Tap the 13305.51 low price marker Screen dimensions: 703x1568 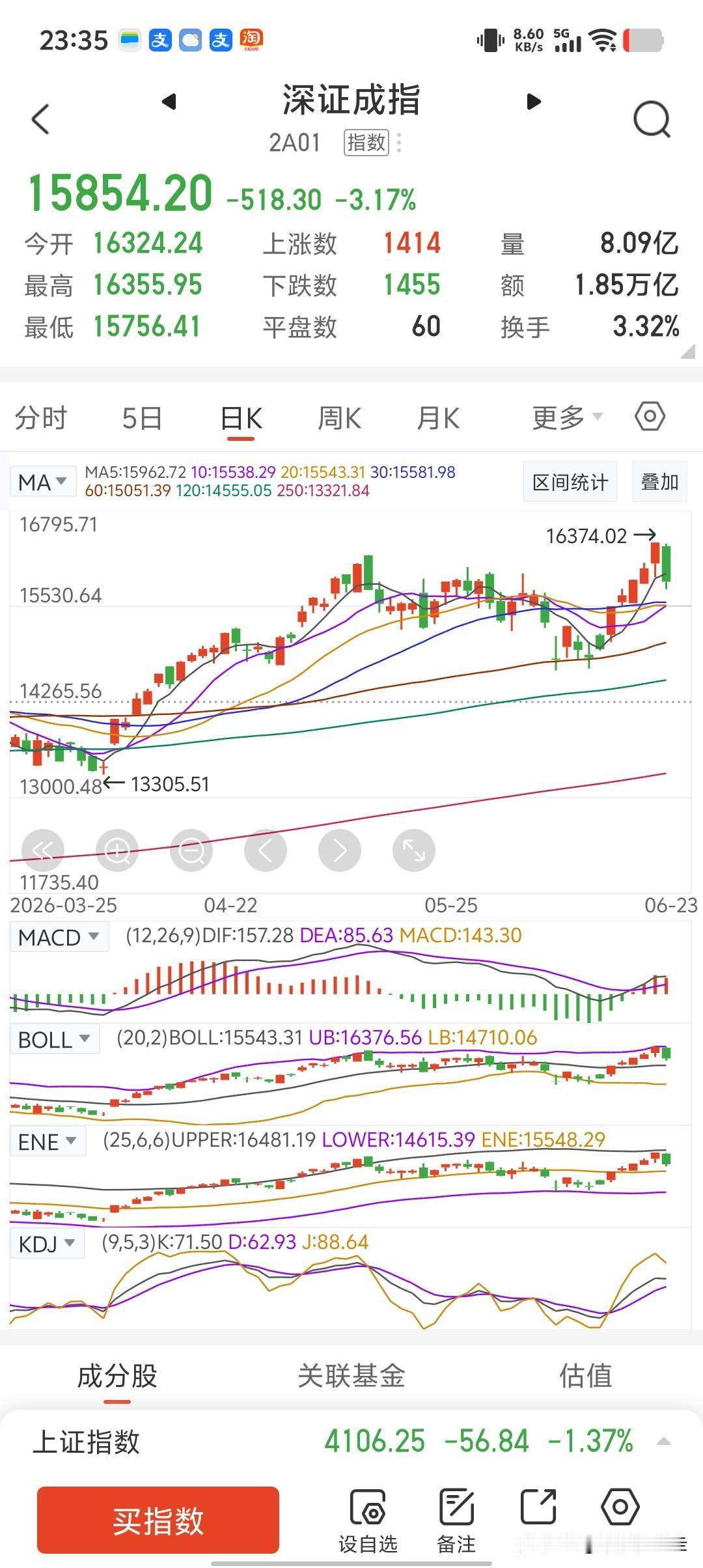[x=157, y=784]
